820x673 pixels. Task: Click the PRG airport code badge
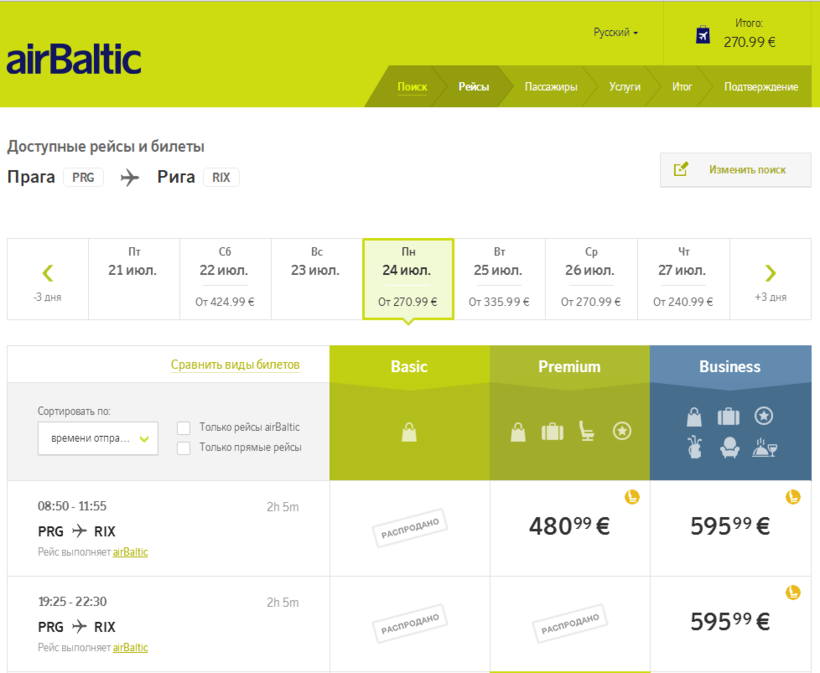pyautogui.click(x=83, y=178)
